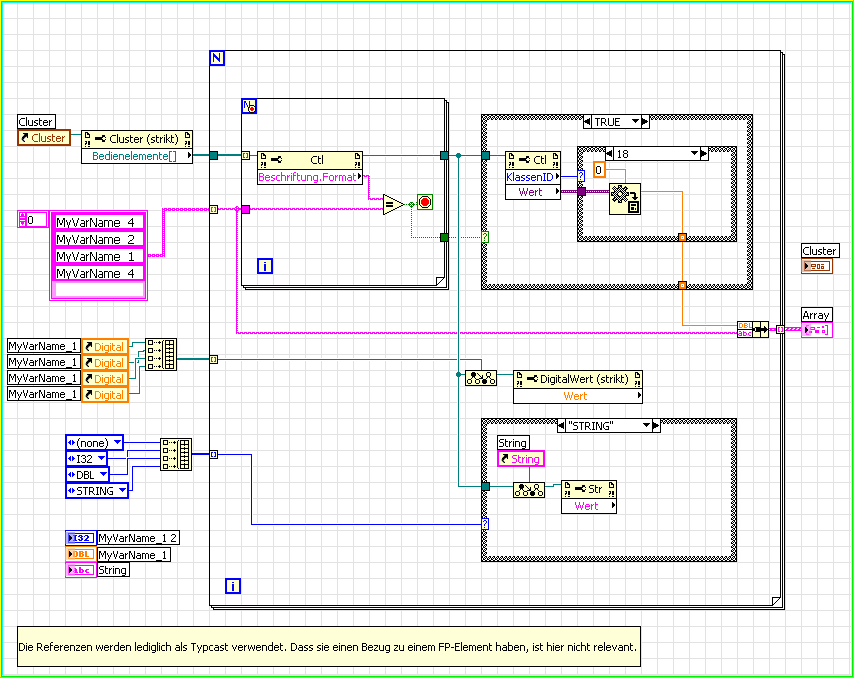
Task: Go to previous case of TRUE structure
Action: 587,121
